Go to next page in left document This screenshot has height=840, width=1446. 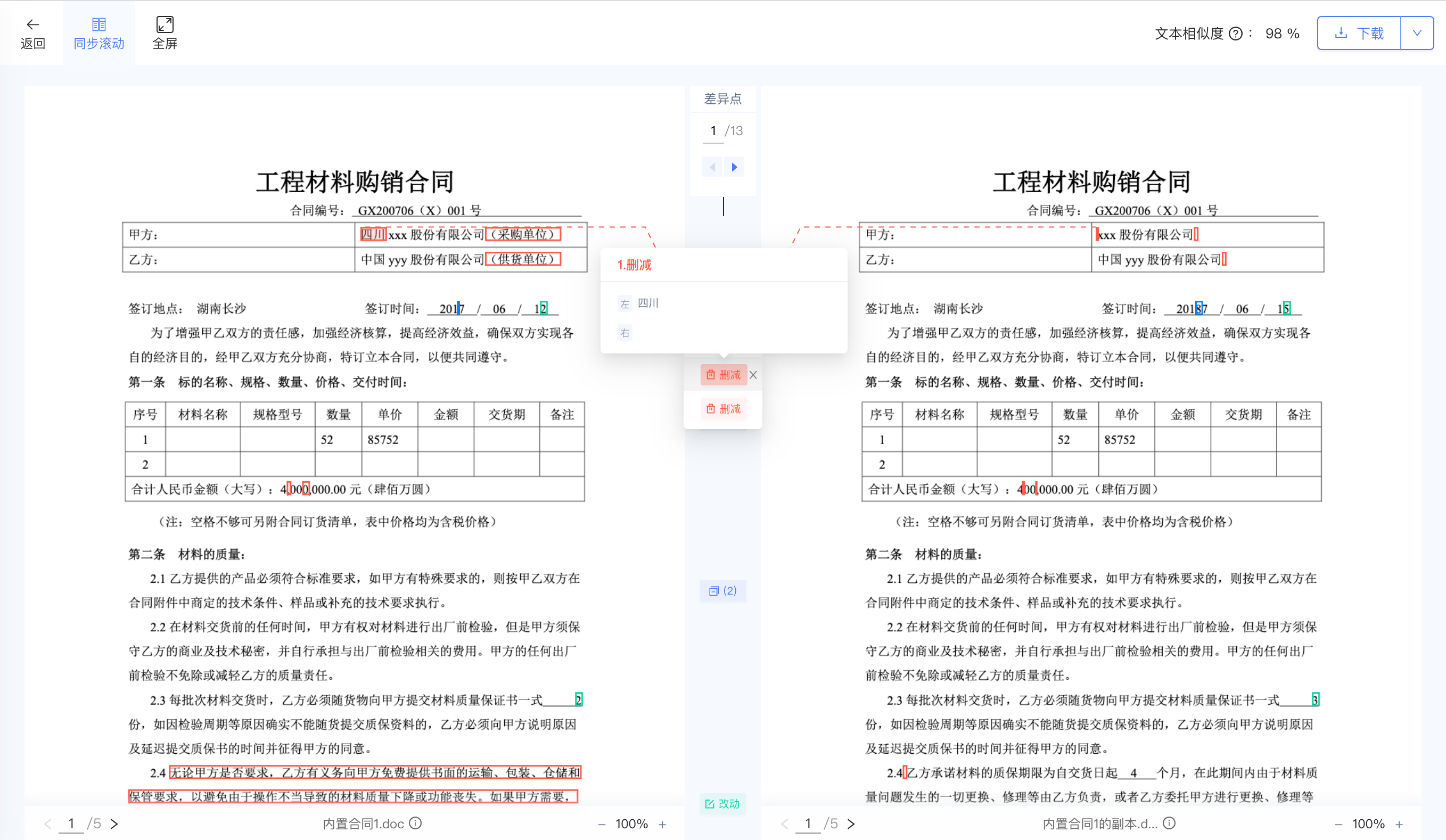(115, 824)
